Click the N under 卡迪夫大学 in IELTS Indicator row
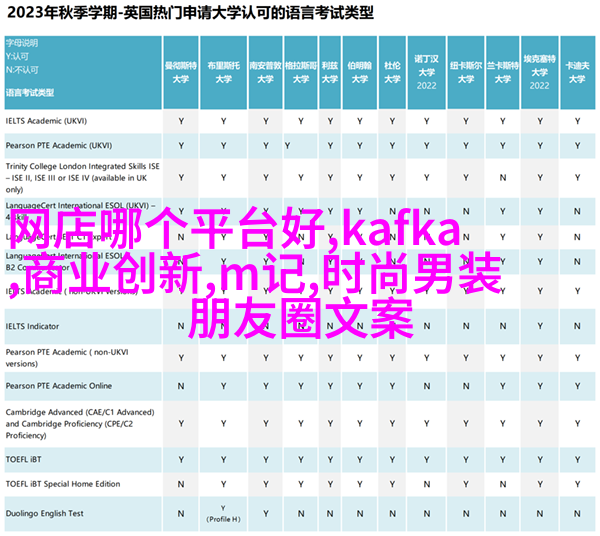600x536 pixels. 577,326
